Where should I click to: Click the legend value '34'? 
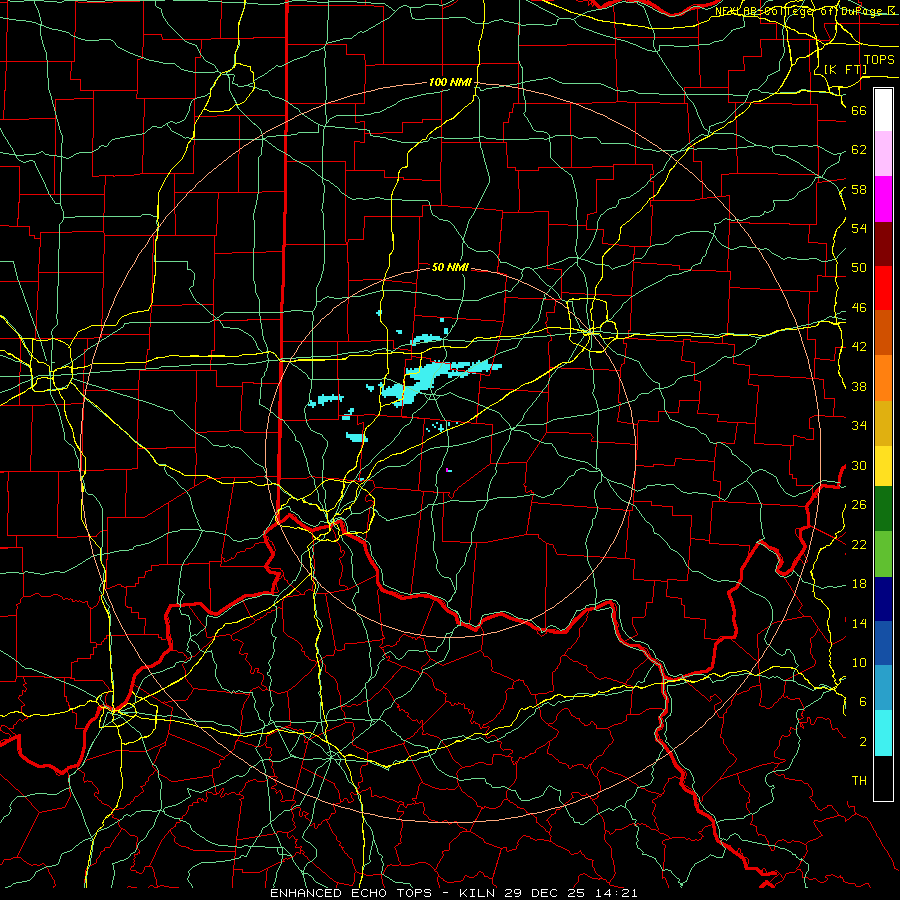tap(859, 426)
